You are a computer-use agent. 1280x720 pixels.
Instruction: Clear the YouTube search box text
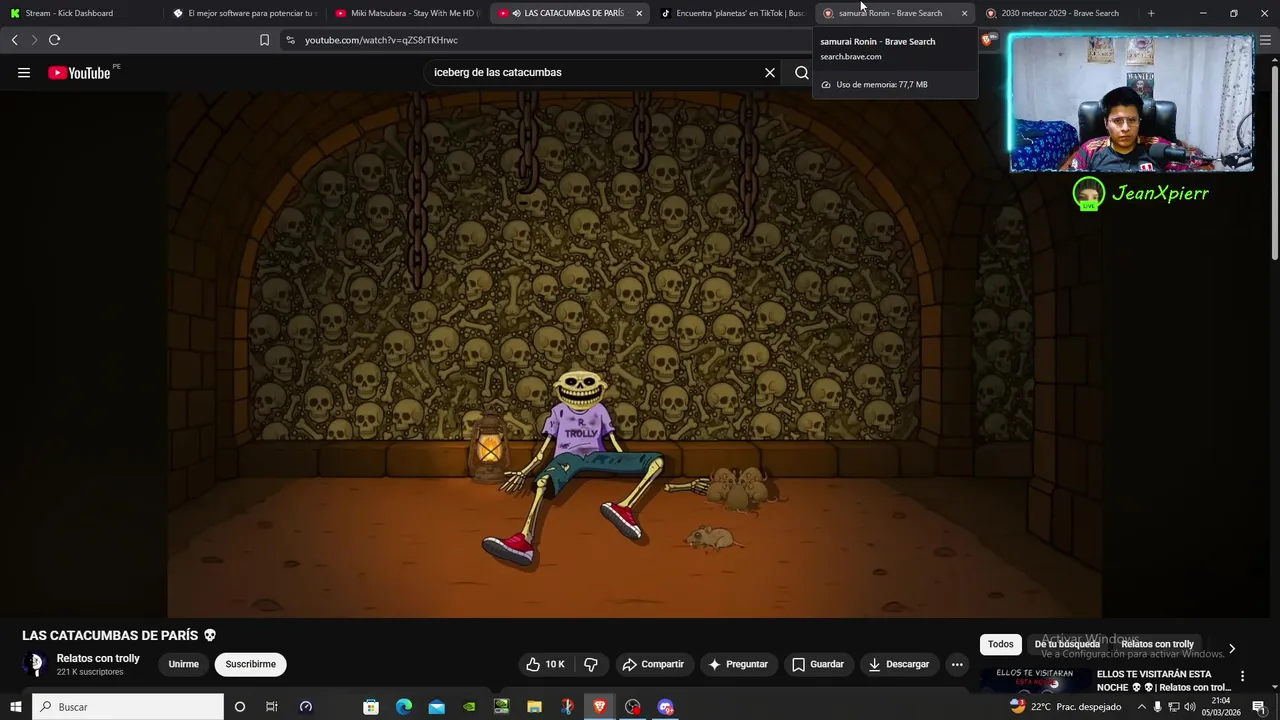click(770, 72)
